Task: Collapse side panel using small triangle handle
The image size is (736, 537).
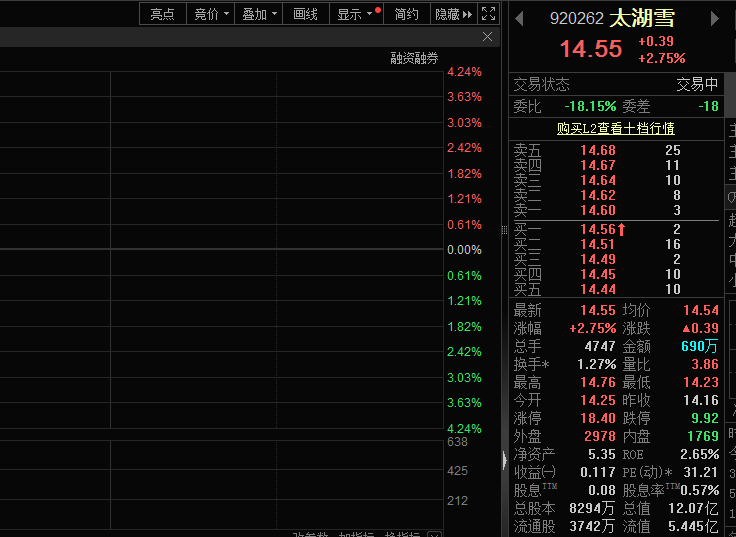Action: click(505, 460)
